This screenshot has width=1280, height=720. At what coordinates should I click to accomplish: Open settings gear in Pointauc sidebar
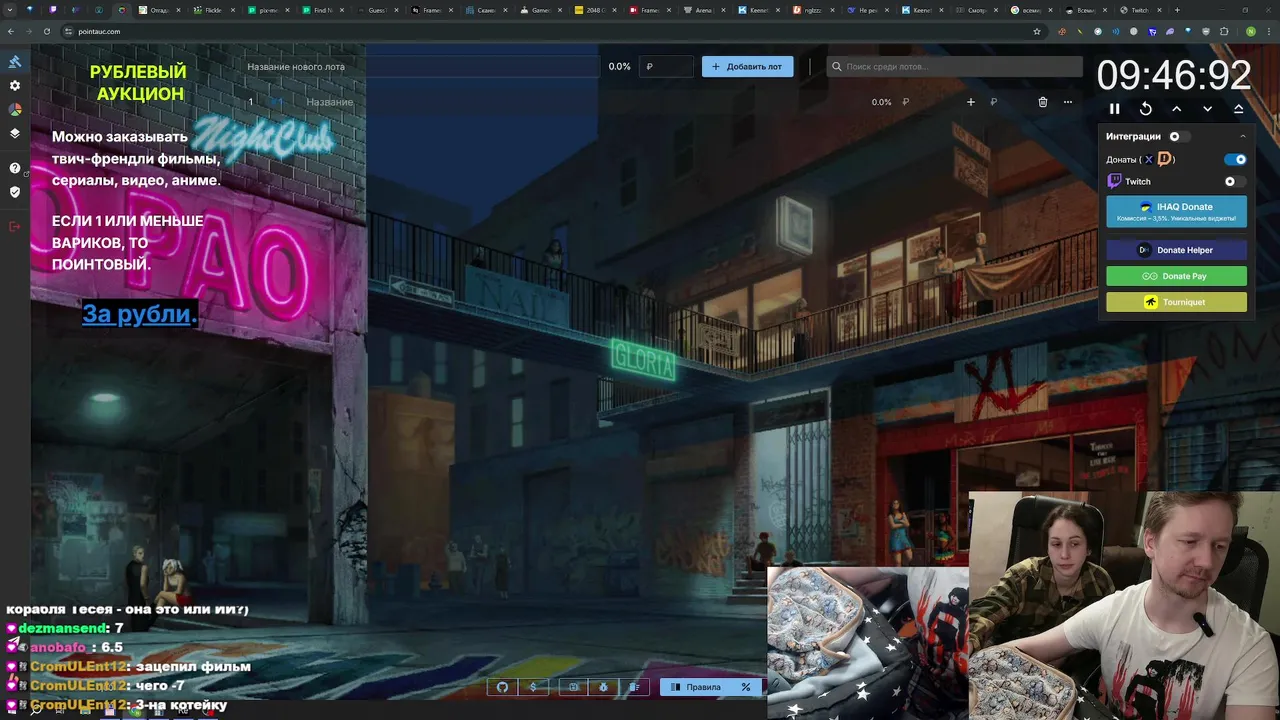coord(15,86)
